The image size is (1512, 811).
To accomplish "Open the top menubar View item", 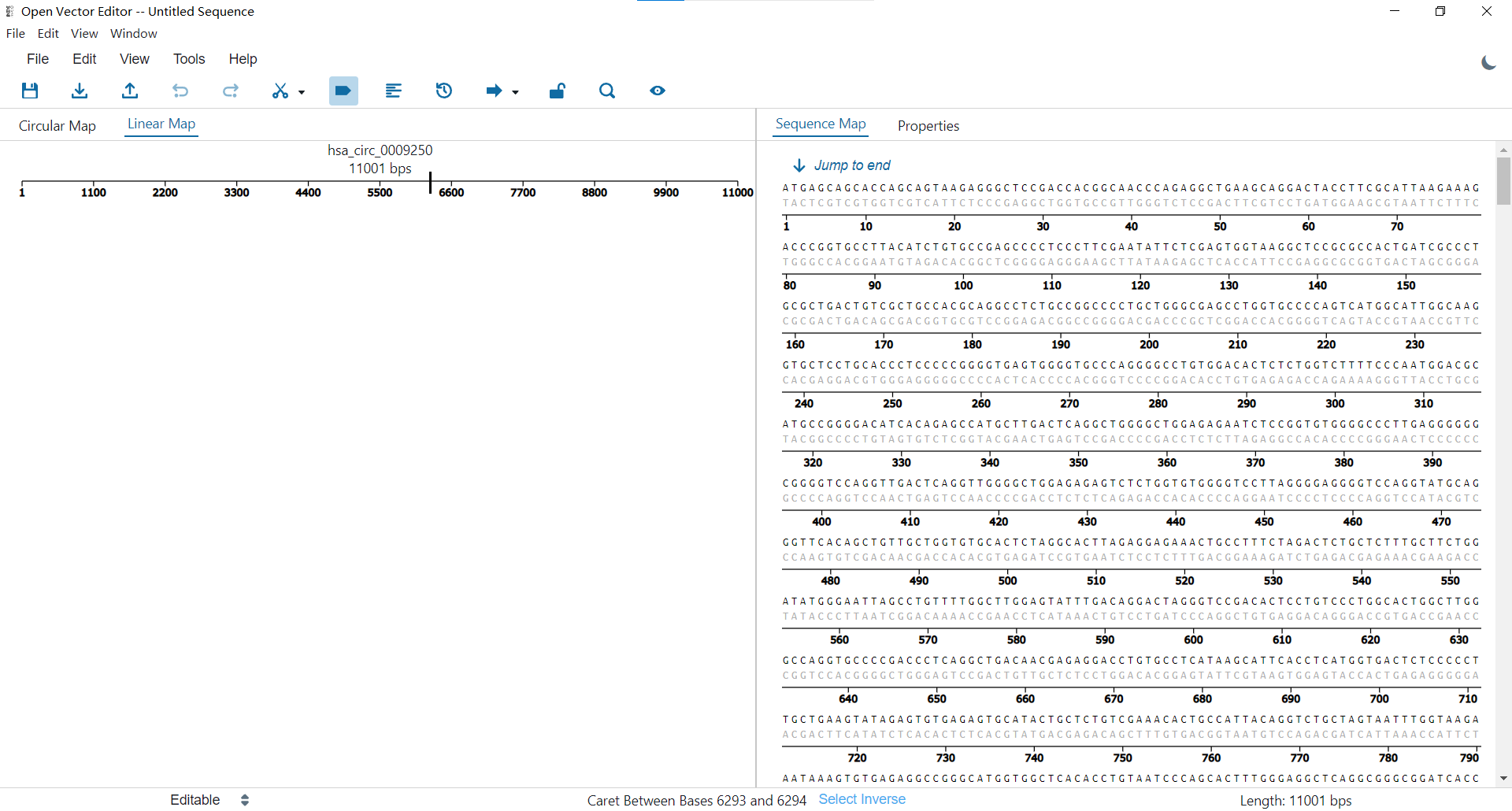I will pos(84,33).
